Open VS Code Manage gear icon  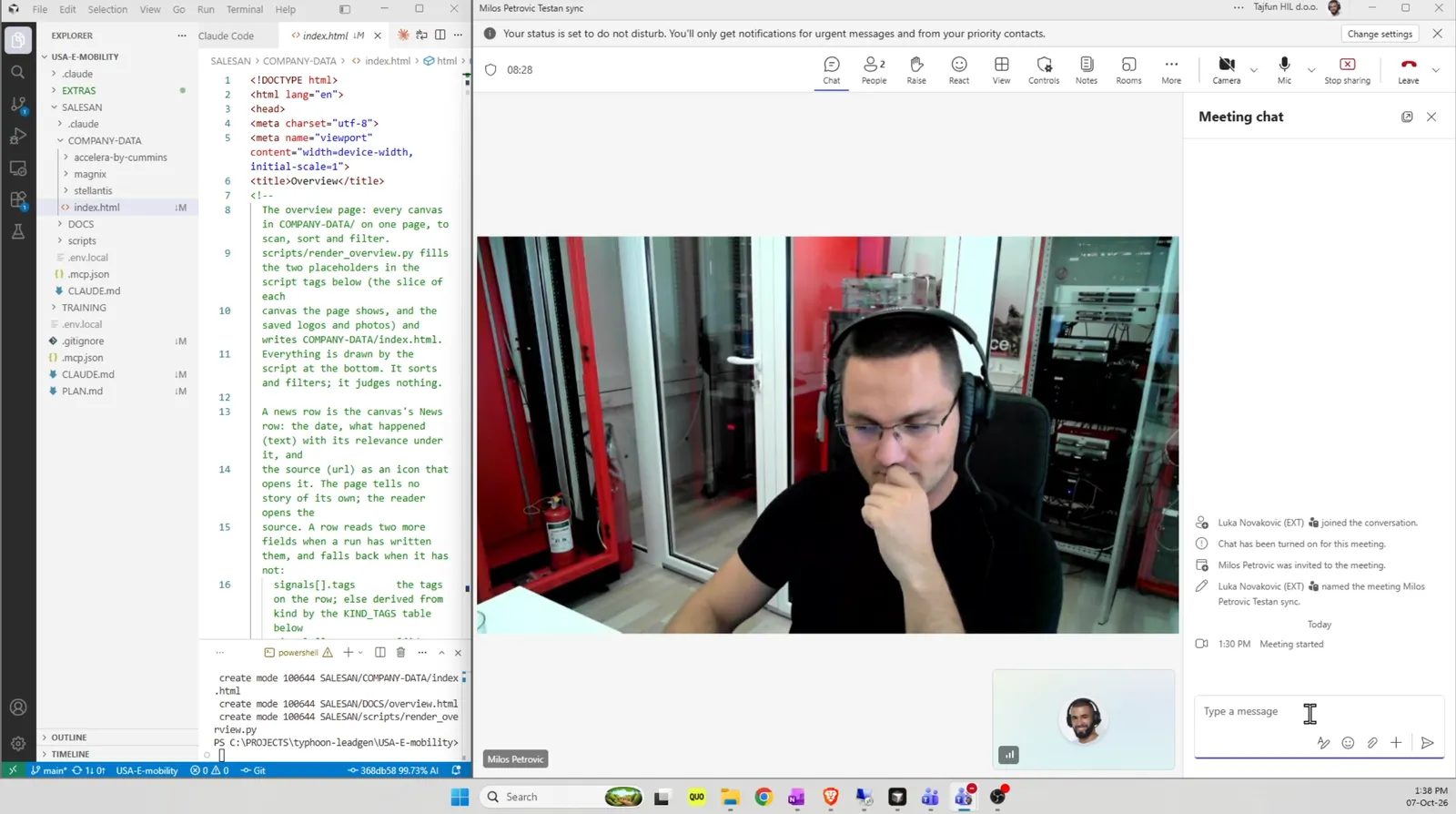point(18,744)
